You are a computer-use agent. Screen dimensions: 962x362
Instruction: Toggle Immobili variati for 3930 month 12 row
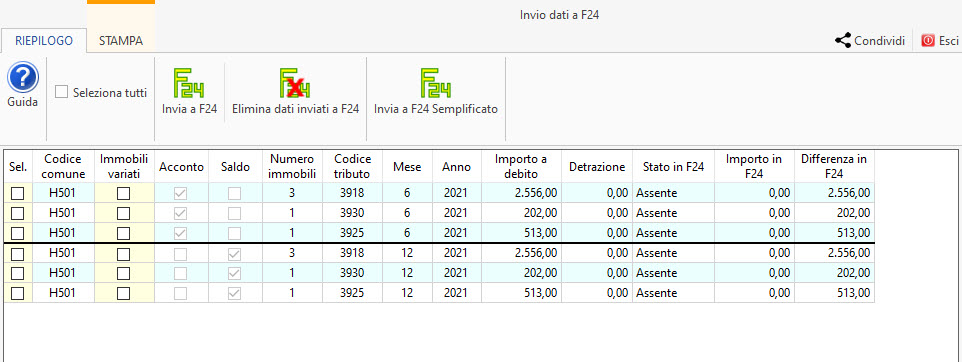click(x=124, y=273)
